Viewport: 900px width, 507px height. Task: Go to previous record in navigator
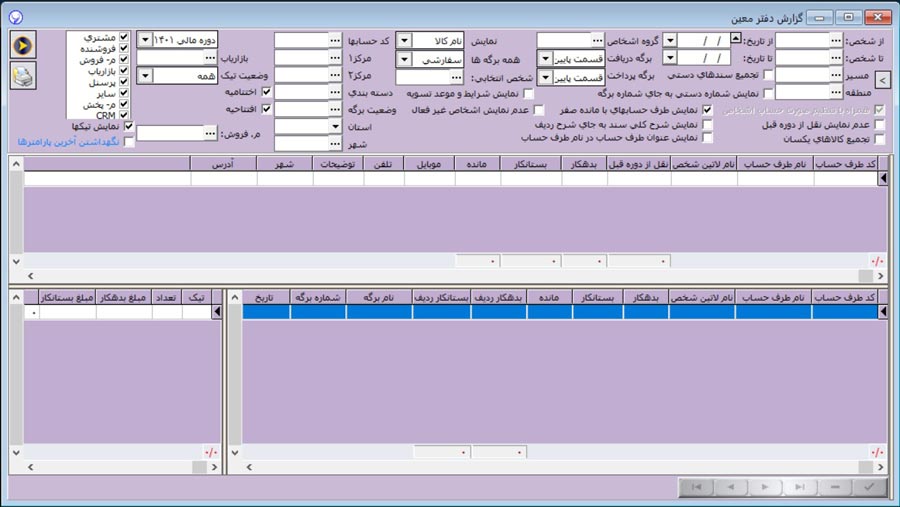click(732, 487)
